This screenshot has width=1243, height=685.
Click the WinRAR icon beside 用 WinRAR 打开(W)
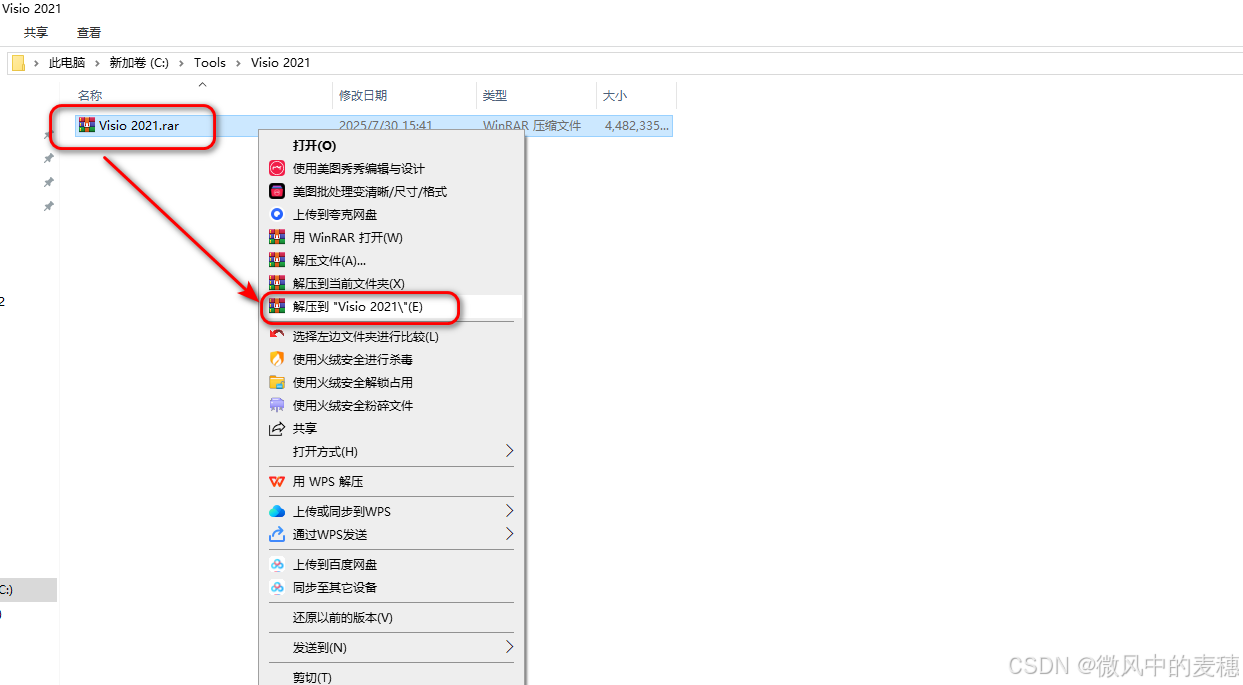click(277, 237)
